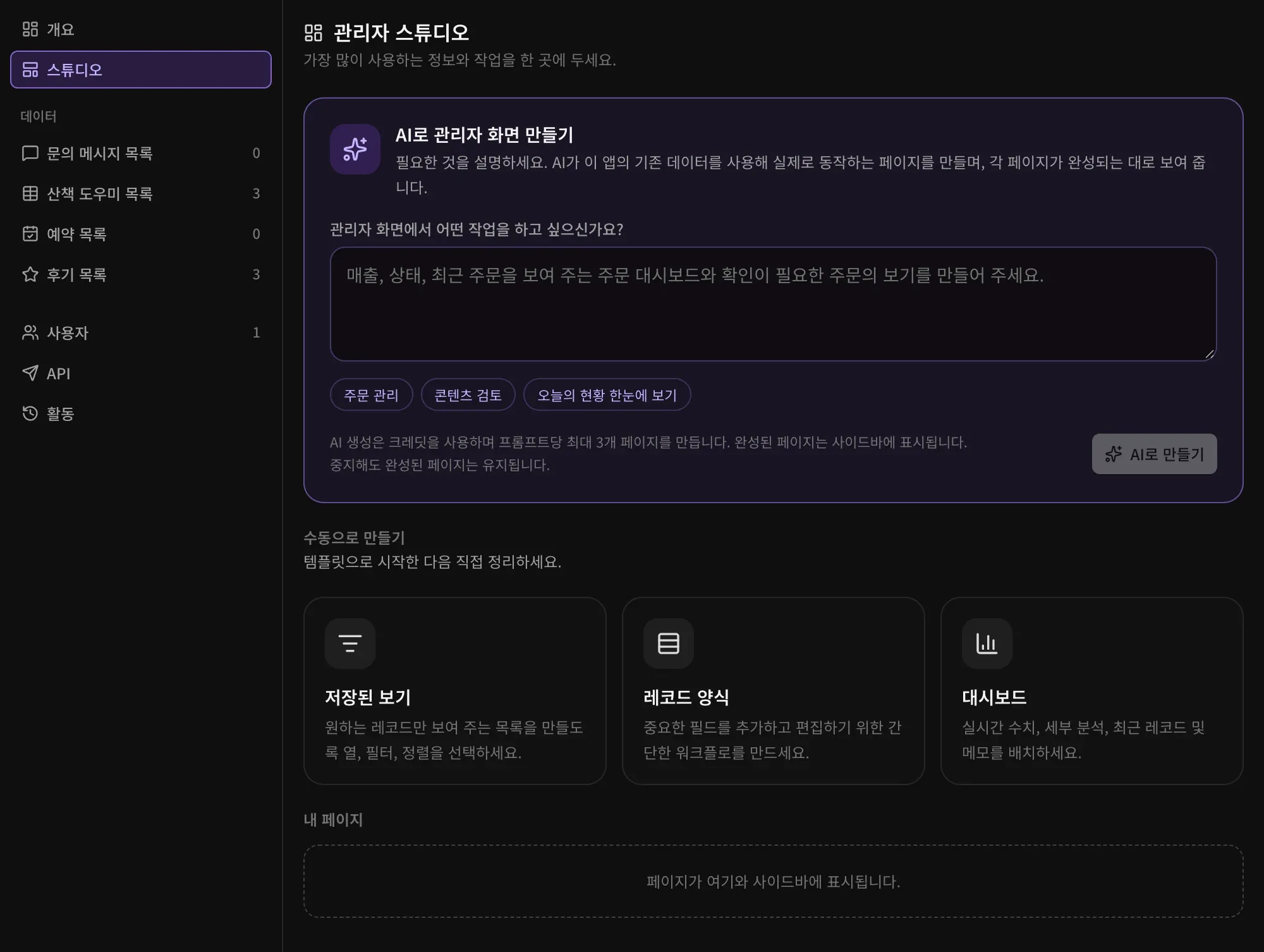Select the 스튜디오 sidebar item
The width and height of the screenshot is (1264, 952).
[x=141, y=70]
